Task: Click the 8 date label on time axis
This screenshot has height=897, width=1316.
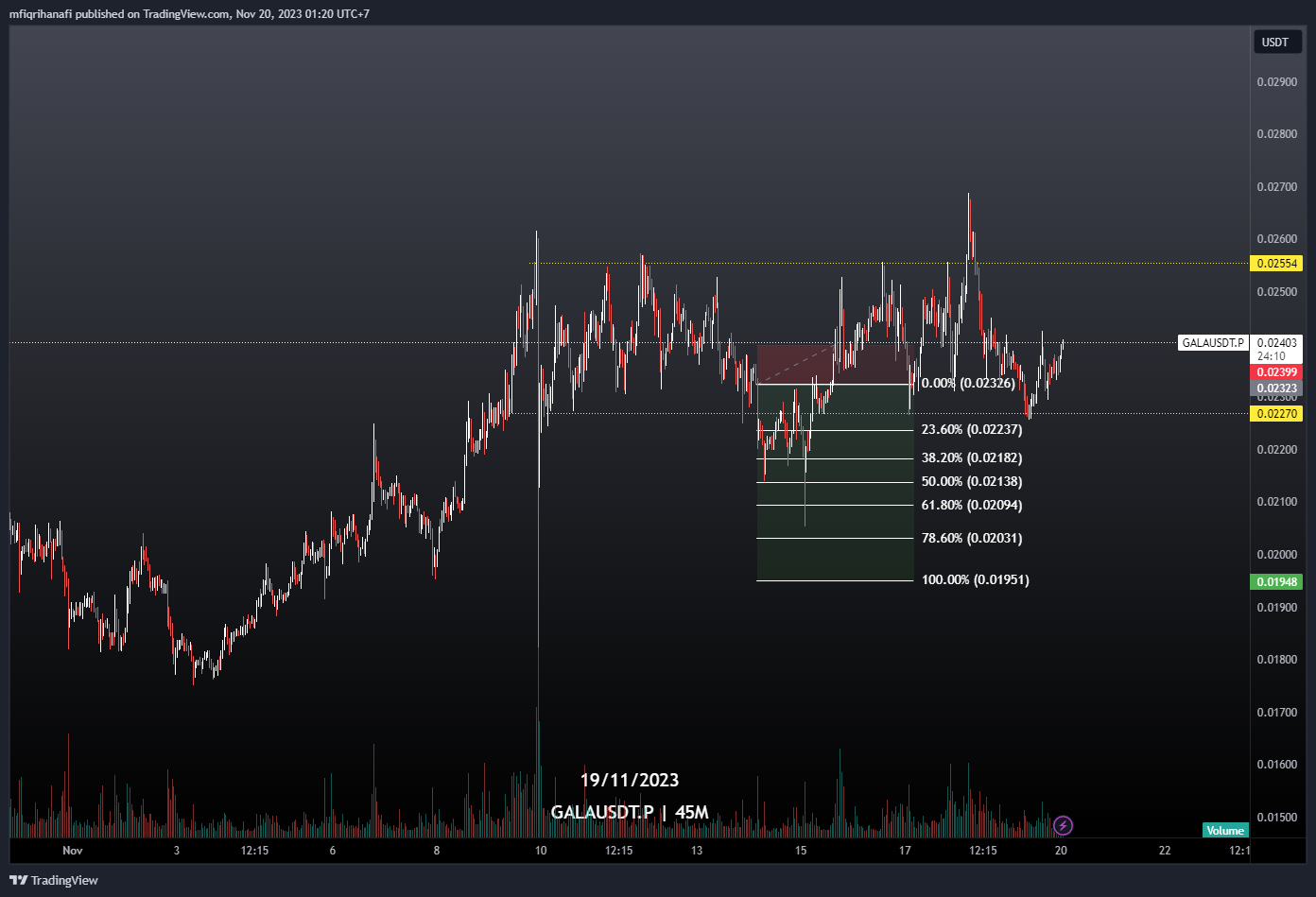Action: [437, 851]
